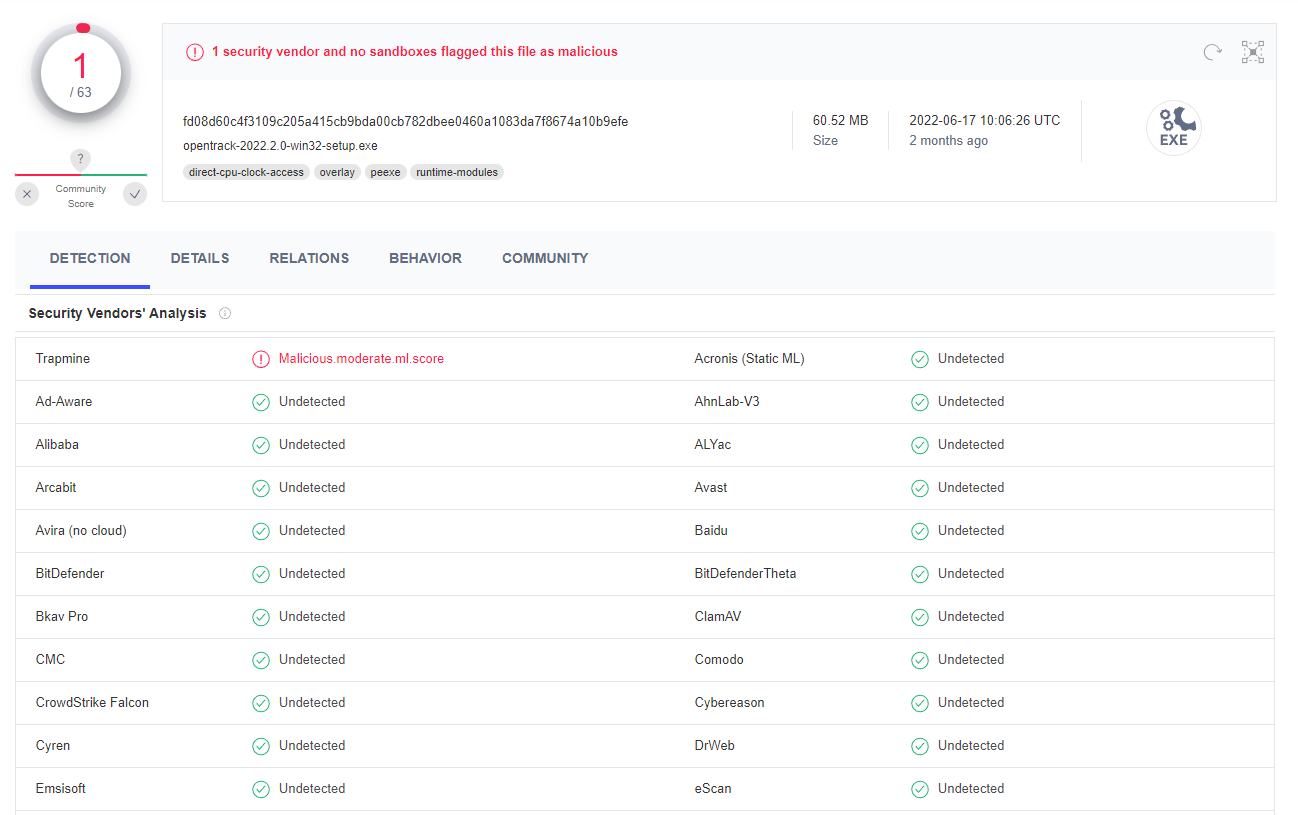
Task: Click the red-green Community Score bar
Action: tap(80, 175)
